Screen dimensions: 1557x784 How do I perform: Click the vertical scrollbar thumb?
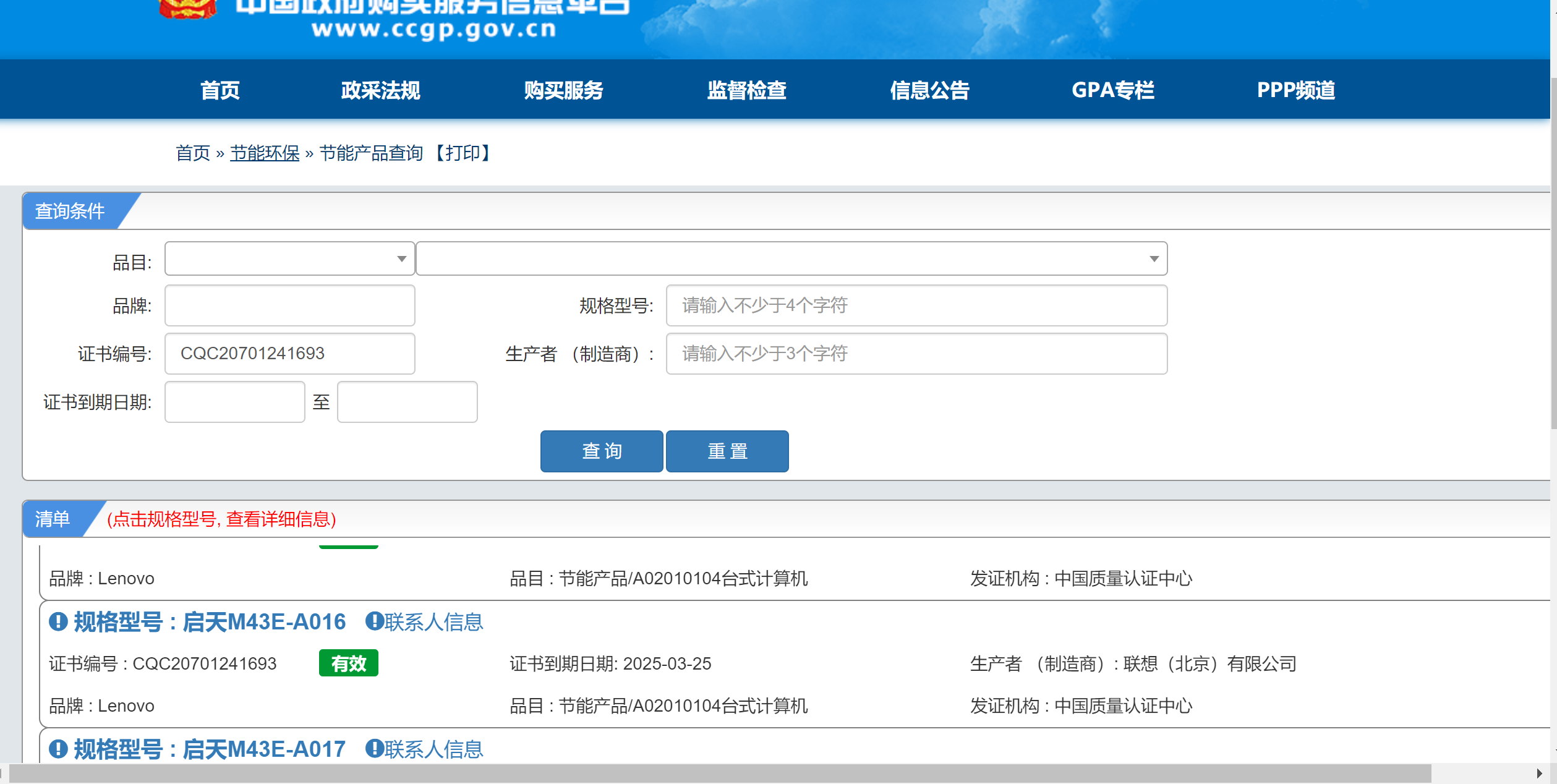[x=1553, y=254]
